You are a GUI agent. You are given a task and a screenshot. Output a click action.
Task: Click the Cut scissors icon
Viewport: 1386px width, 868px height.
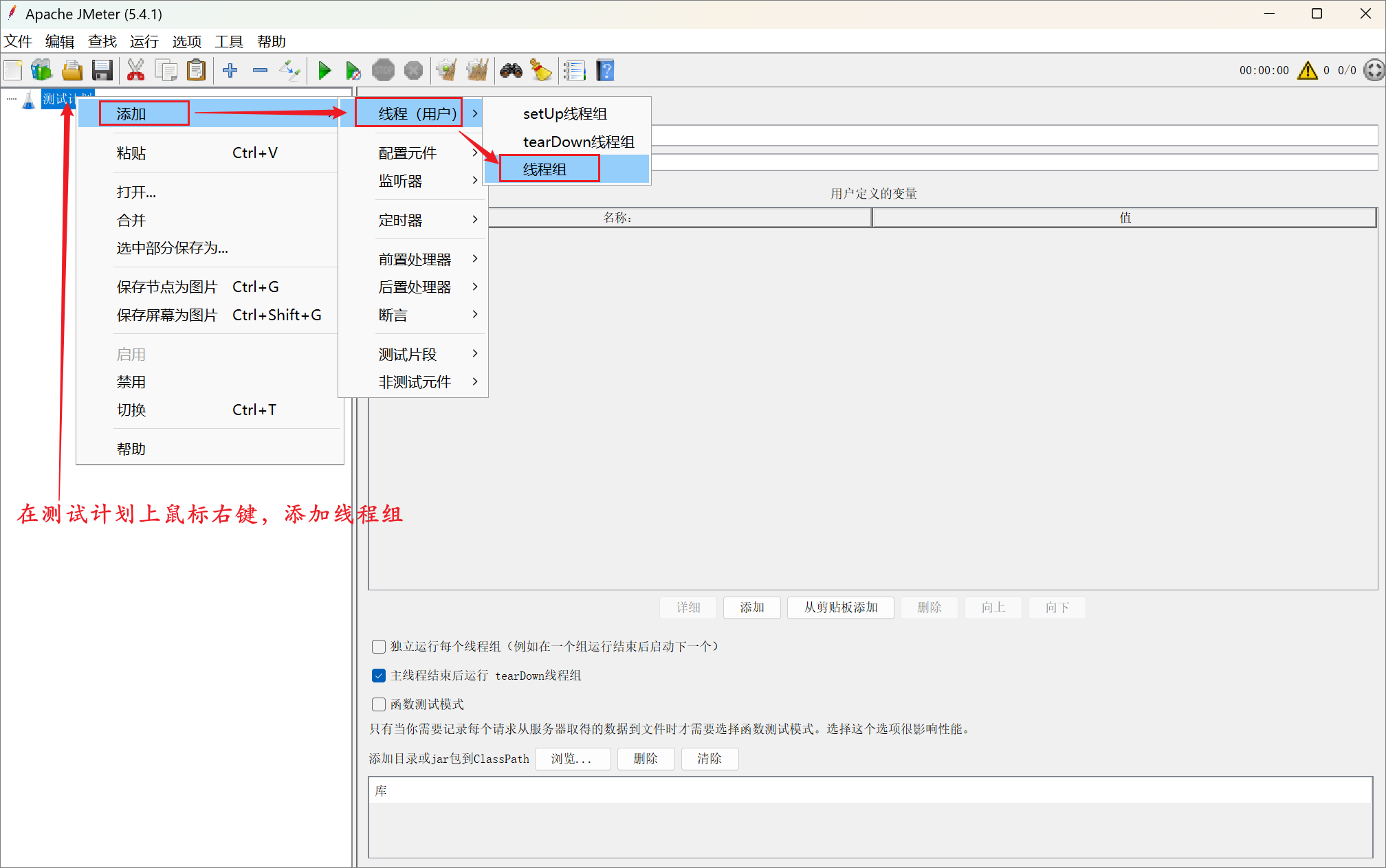point(136,70)
